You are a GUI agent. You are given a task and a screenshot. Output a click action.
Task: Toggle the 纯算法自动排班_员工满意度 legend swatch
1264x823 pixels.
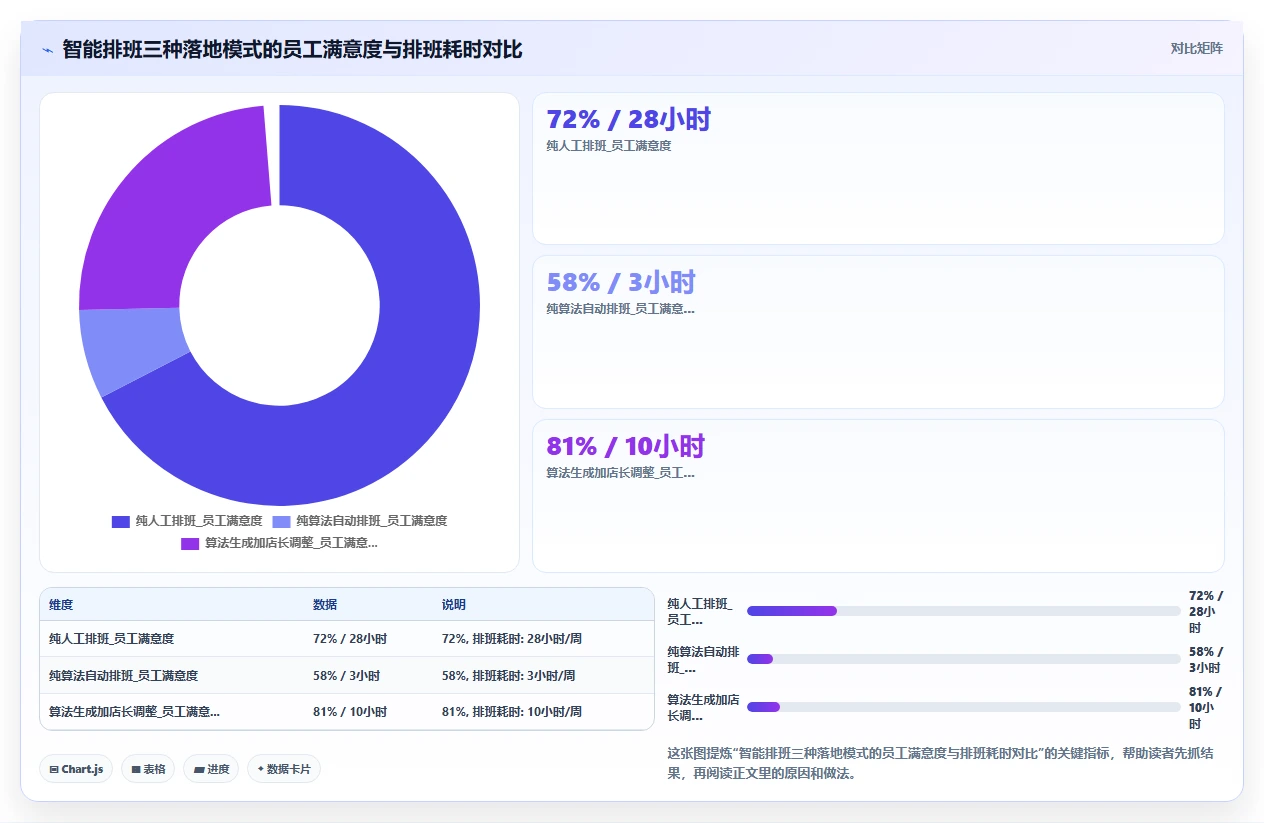(x=281, y=521)
